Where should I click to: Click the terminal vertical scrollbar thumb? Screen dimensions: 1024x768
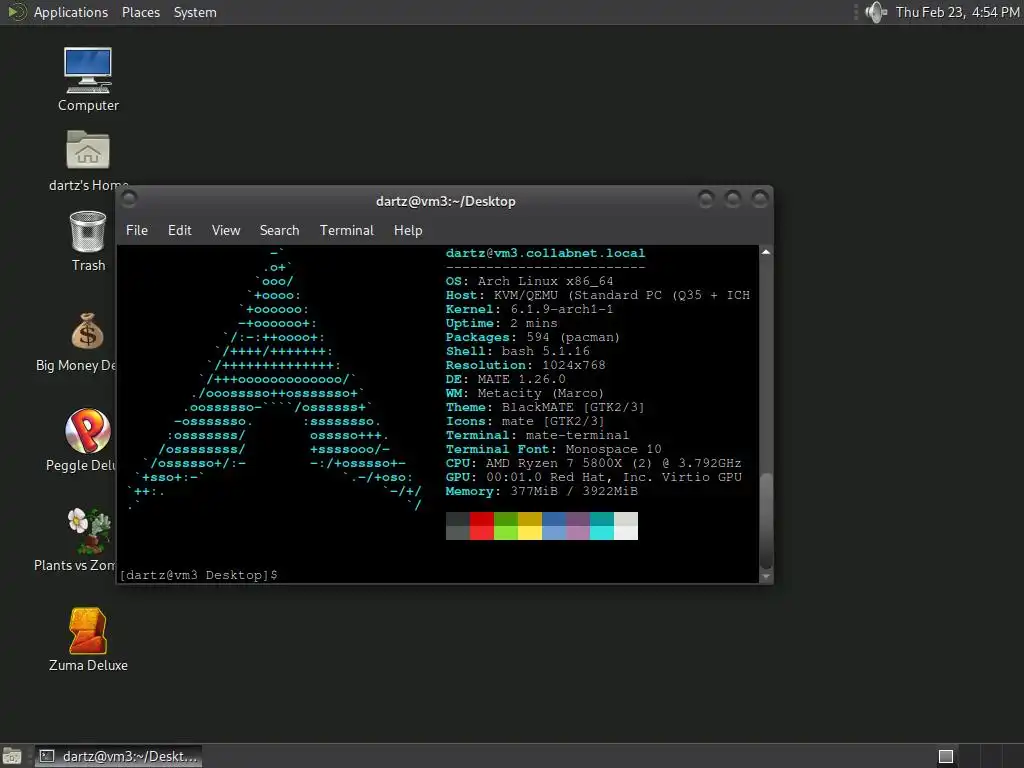coord(766,520)
